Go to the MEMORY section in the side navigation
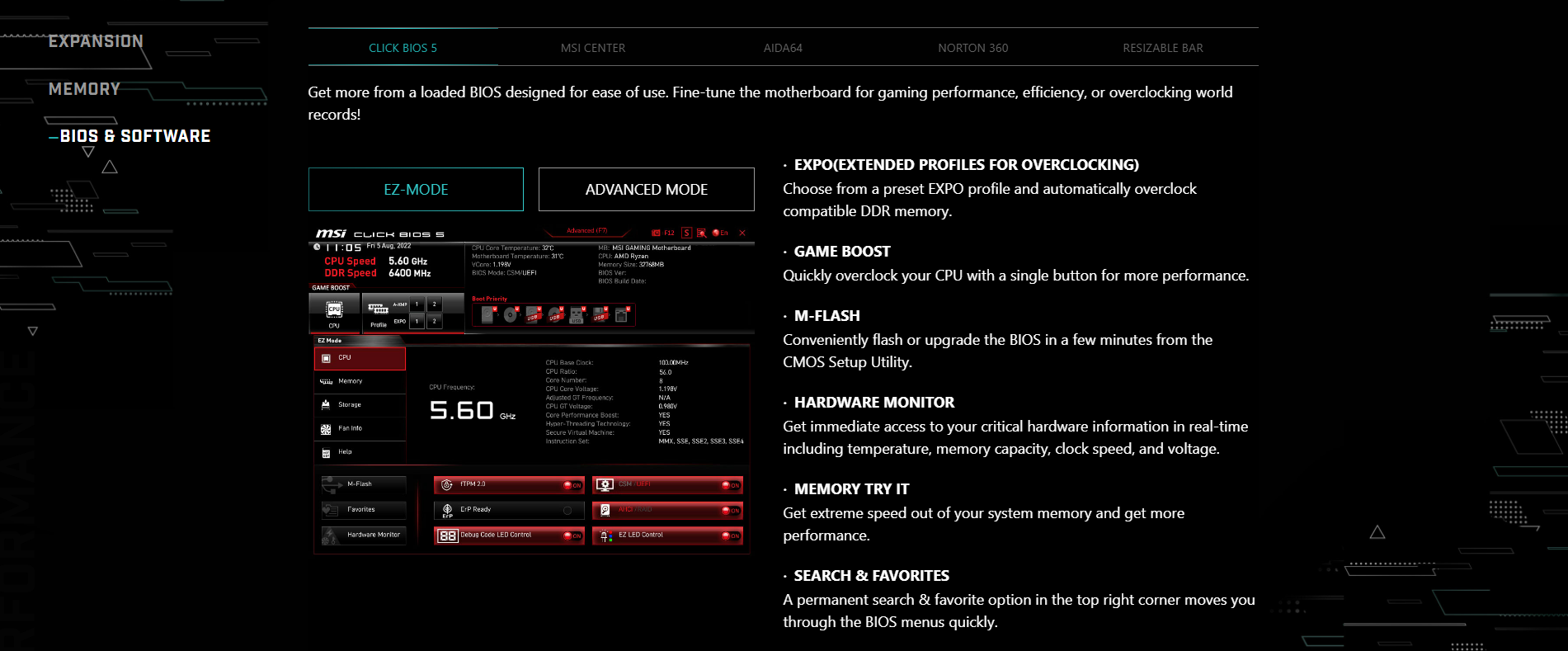 point(84,89)
